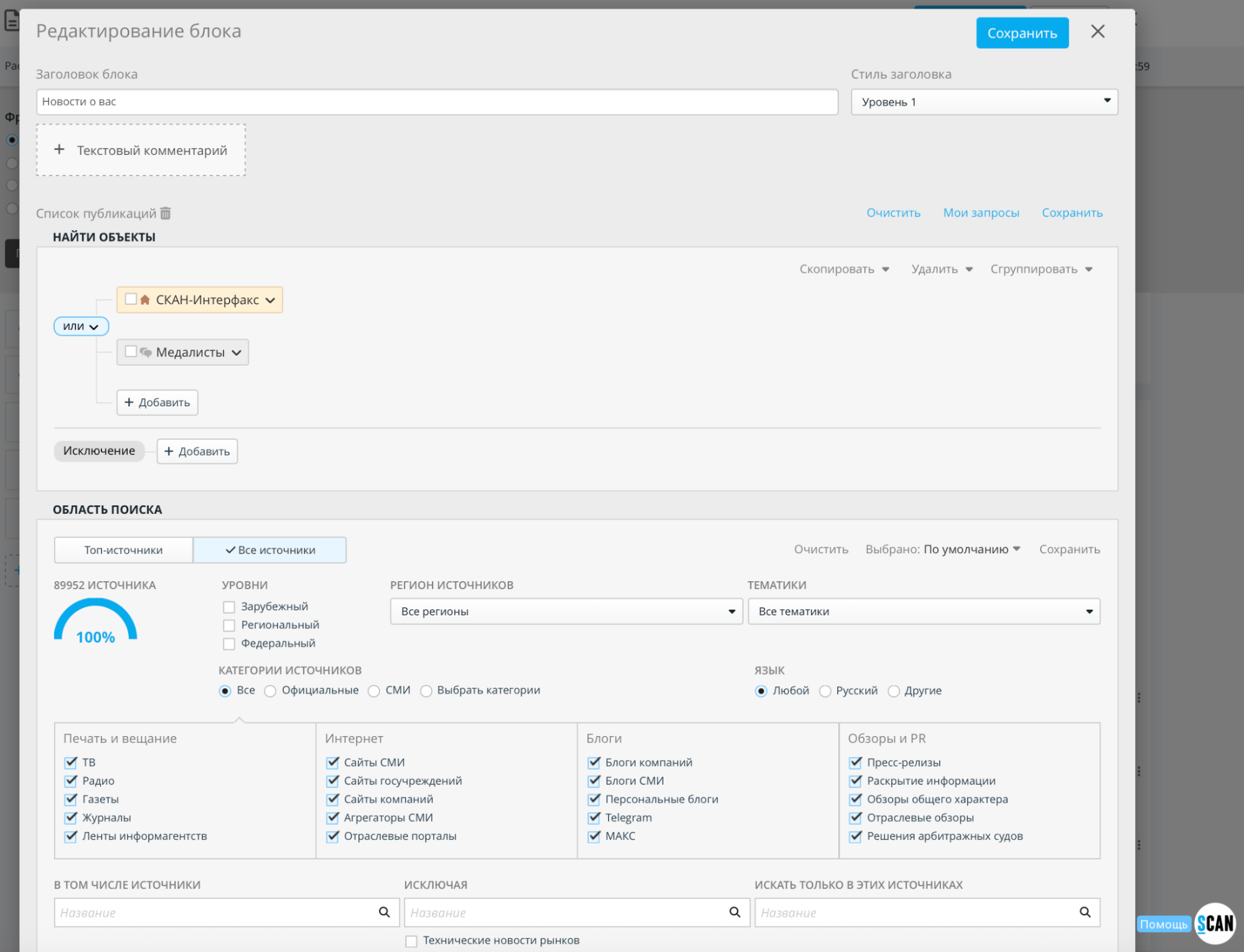The image size is (1244, 952).
Task: Click the SCAN logo icon
Action: tap(1215, 923)
